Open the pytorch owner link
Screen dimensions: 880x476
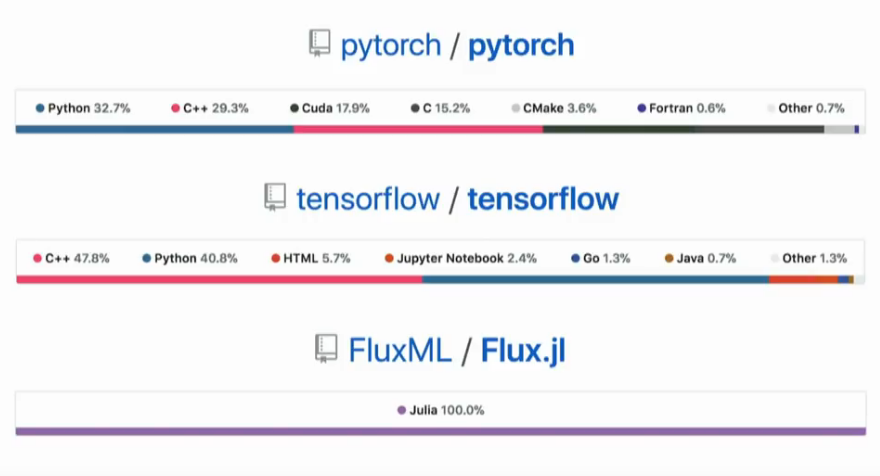[x=391, y=46]
